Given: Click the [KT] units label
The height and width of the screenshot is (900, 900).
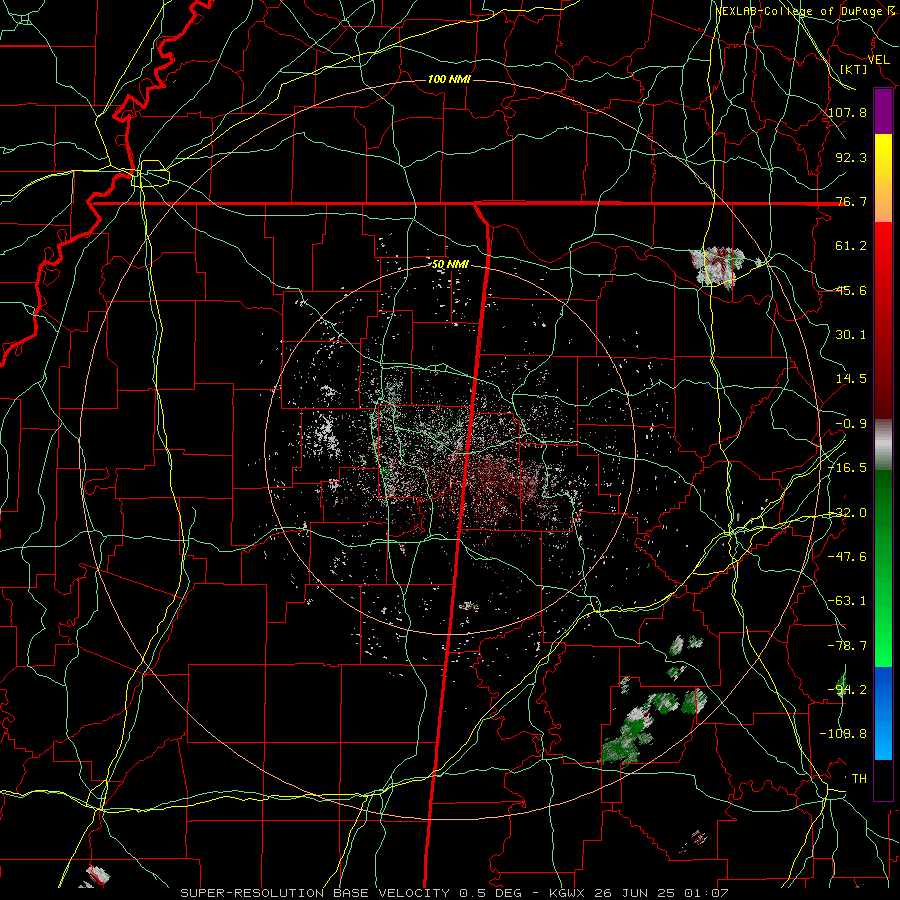Looking at the screenshot, I should click(x=854, y=69).
